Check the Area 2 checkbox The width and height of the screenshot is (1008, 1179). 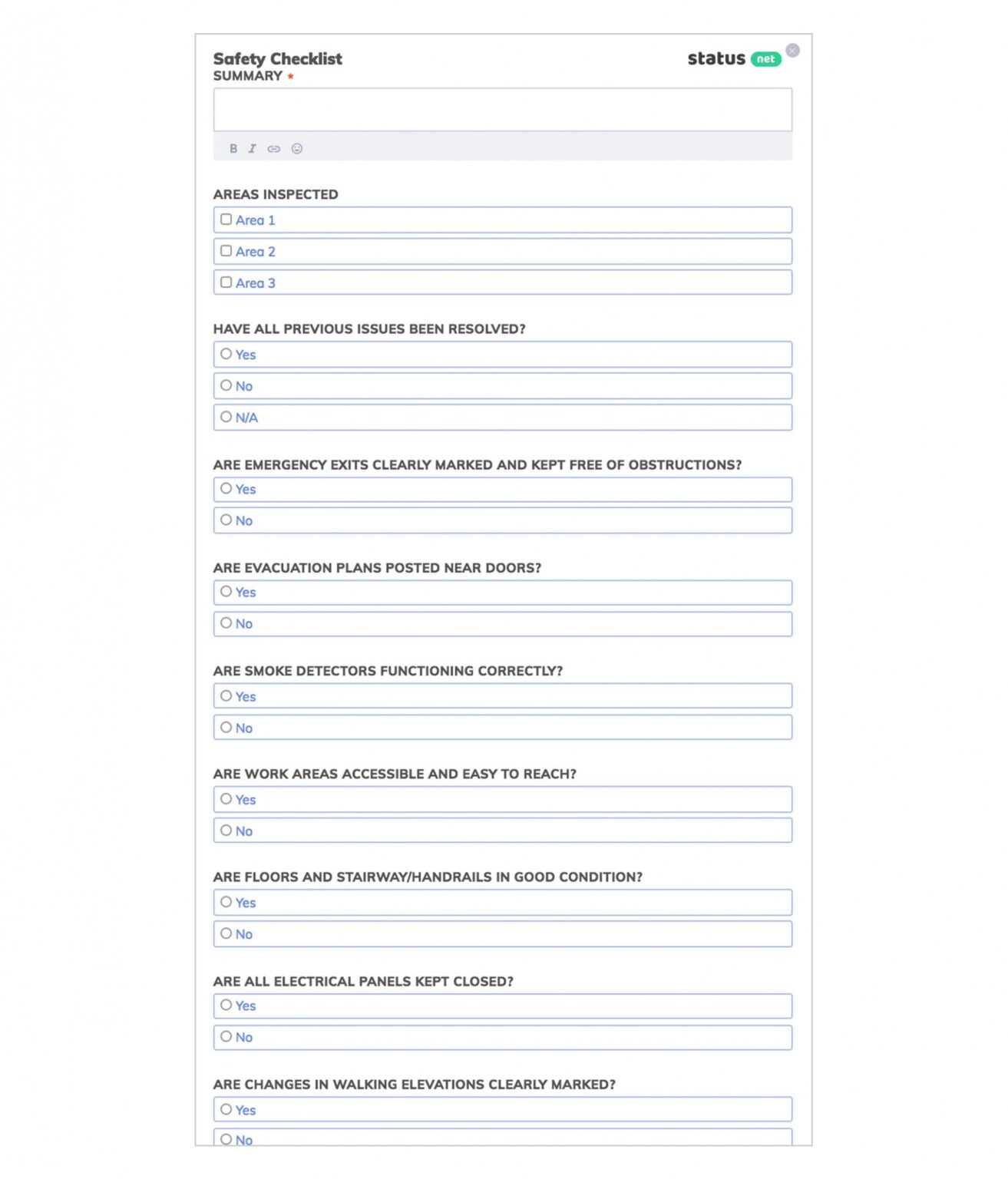pyautogui.click(x=226, y=250)
